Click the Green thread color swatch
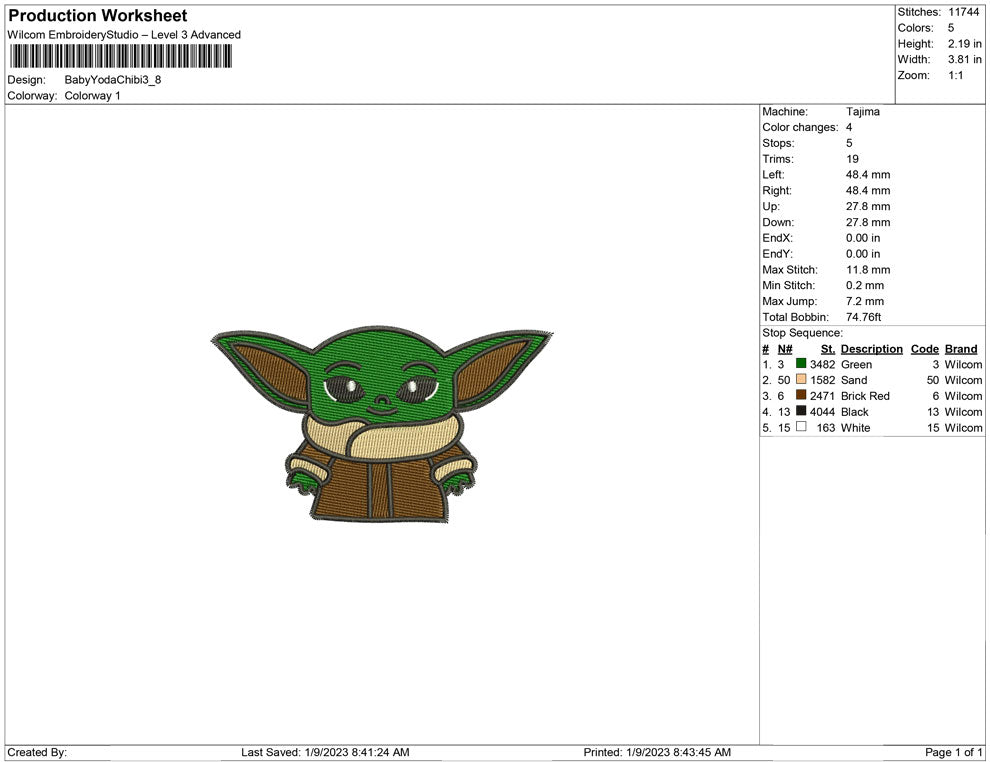Screen dimensions: 990x762 801,365
